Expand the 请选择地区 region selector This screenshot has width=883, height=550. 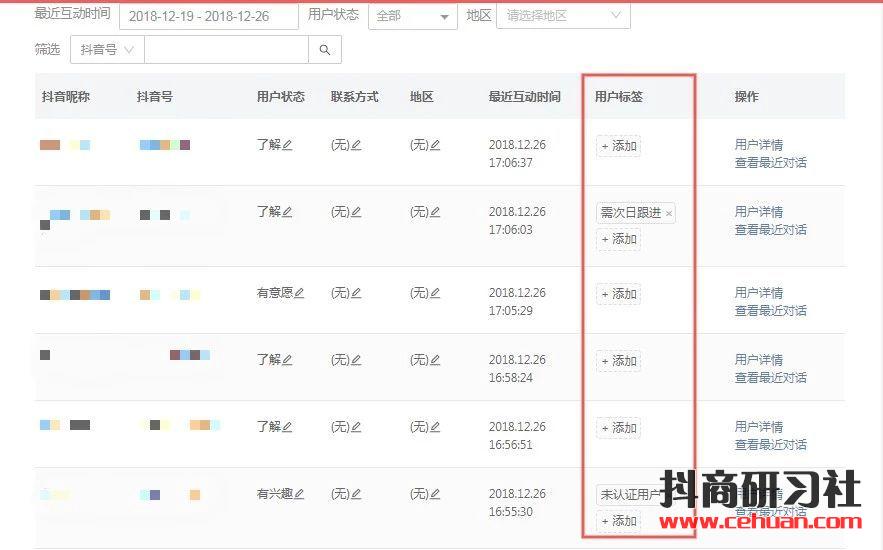tap(563, 16)
